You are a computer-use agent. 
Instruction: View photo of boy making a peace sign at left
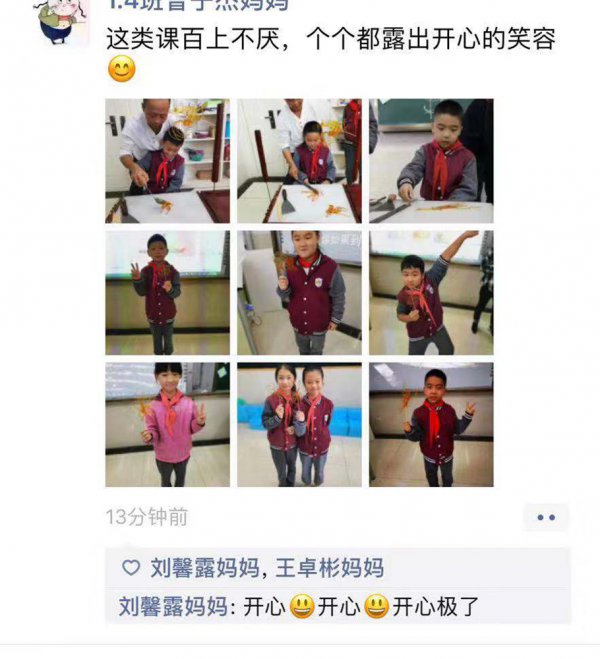pos(168,293)
